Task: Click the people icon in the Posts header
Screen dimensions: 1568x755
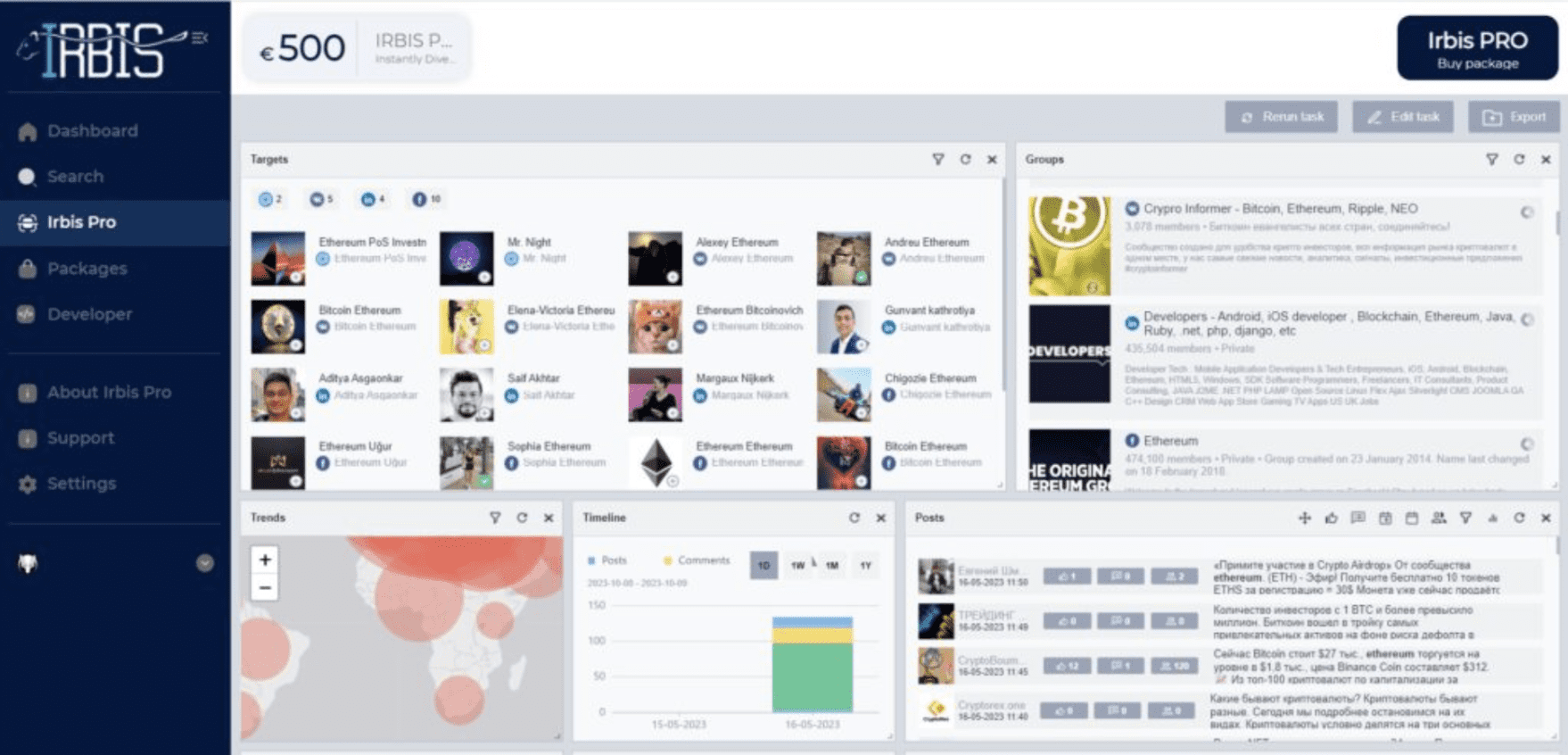Action: point(1439,518)
